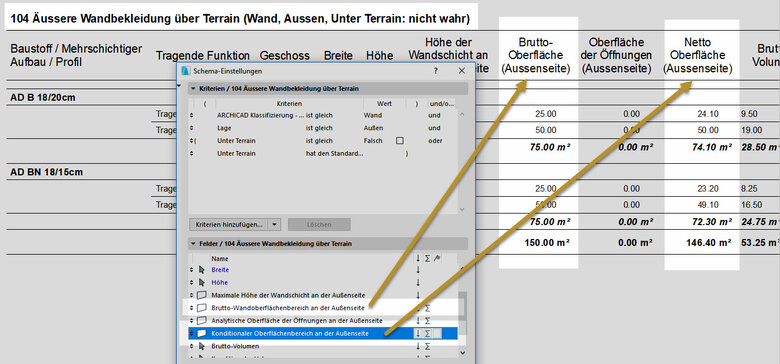Click the 'ist gleich' operator in Lage row
The height and width of the screenshot is (364, 780).
(x=319, y=128)
